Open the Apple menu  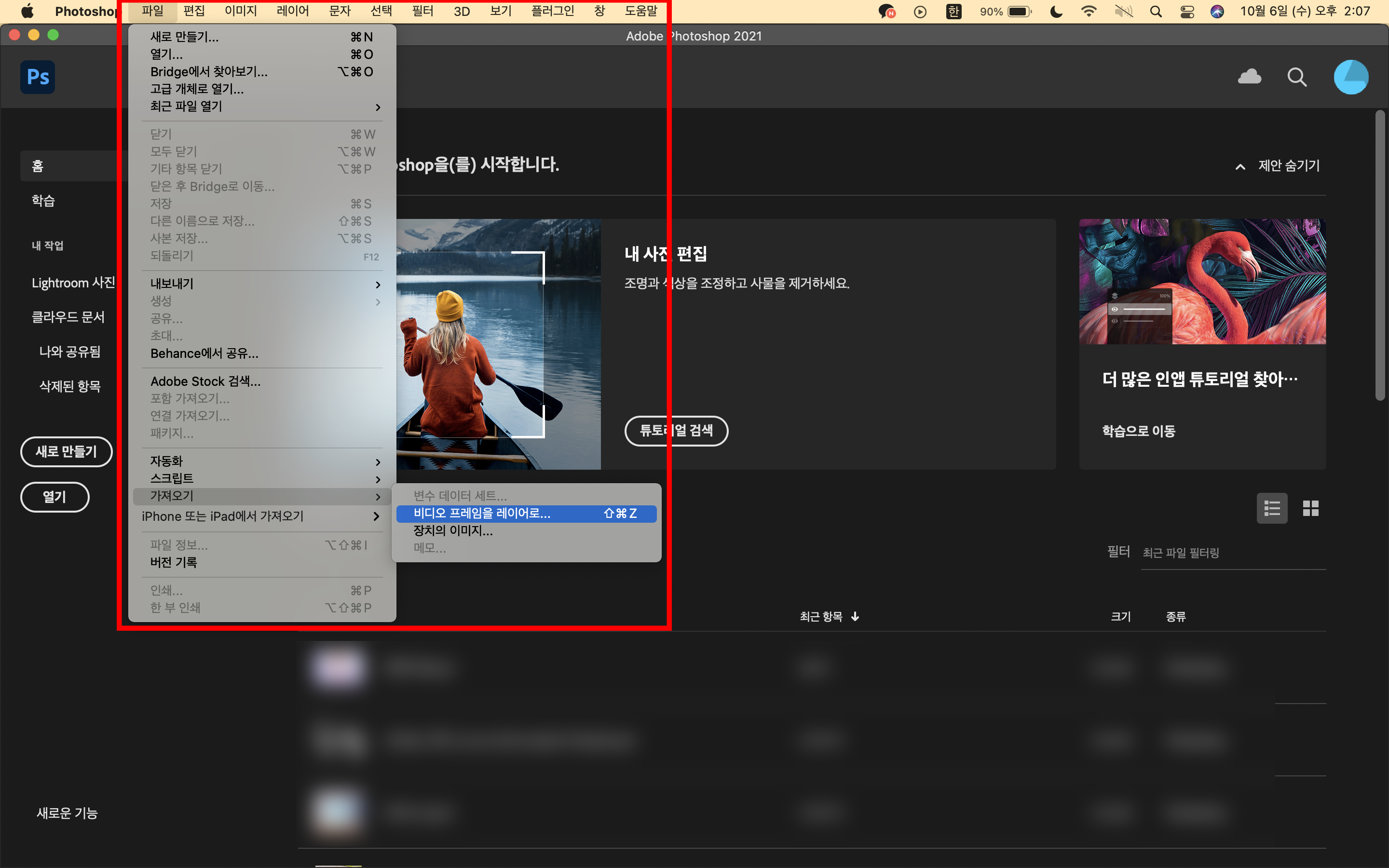[27, 11]
